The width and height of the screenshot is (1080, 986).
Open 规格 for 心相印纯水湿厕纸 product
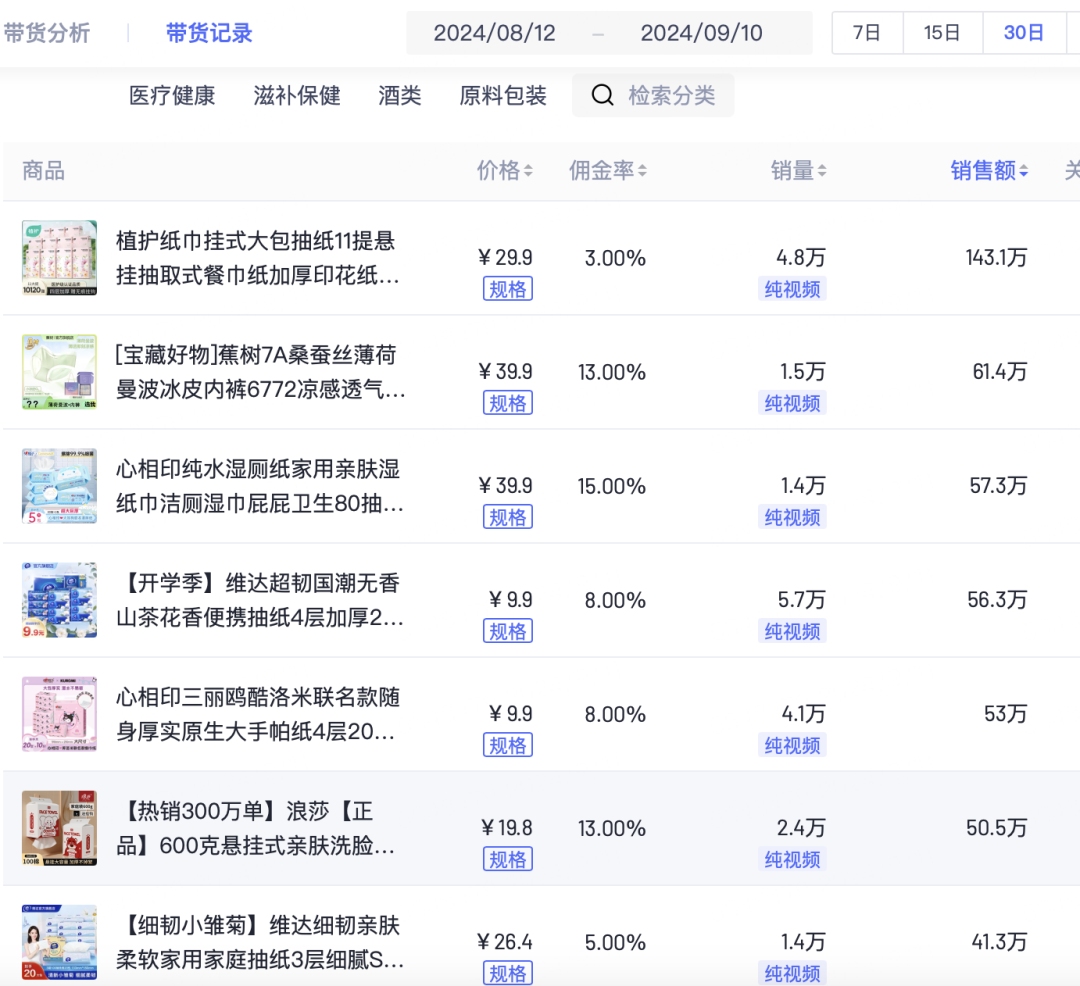coord(508,517)
